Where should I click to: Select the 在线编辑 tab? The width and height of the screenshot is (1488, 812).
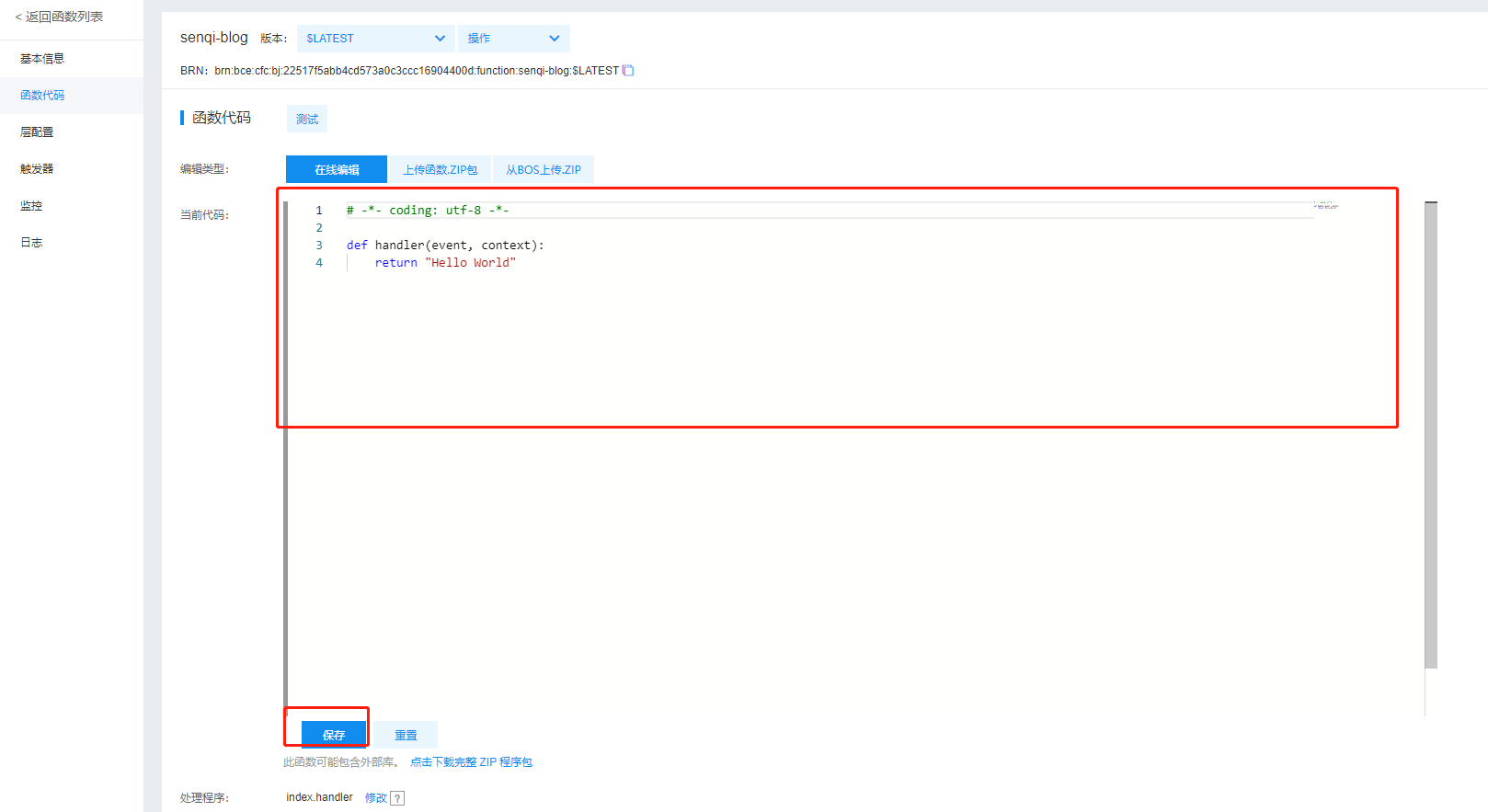(337, 169)
